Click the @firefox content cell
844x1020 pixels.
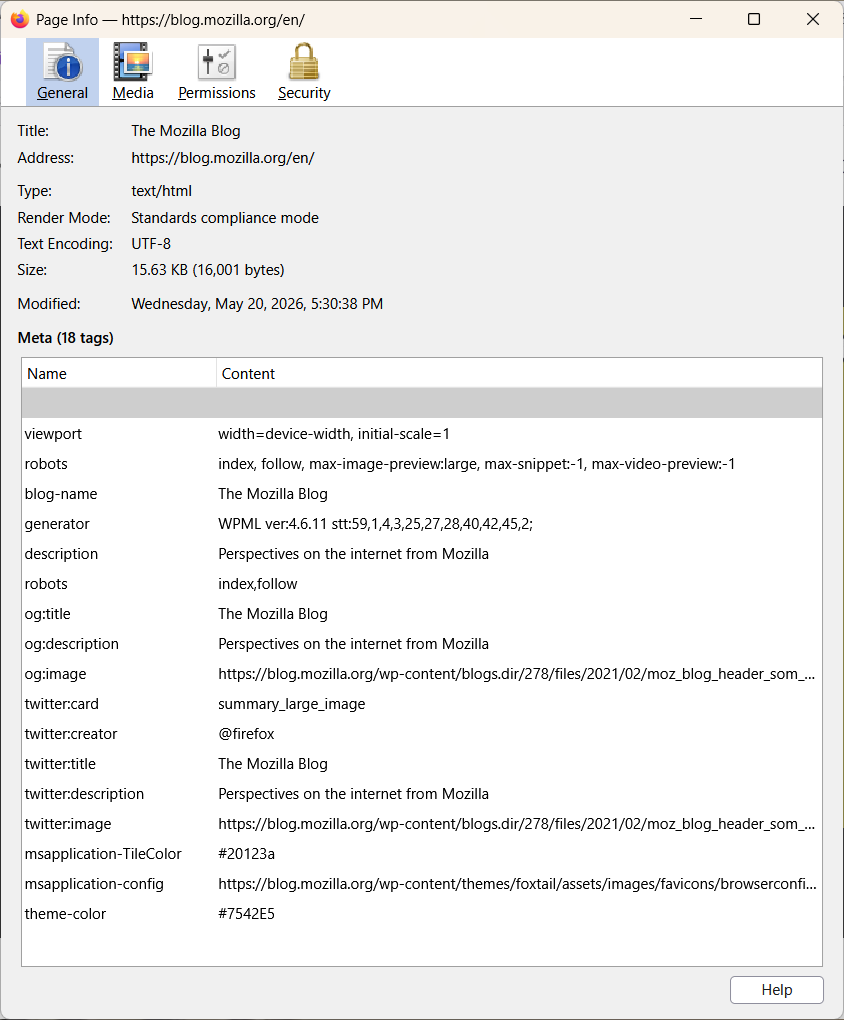click(x=246, y=734)
